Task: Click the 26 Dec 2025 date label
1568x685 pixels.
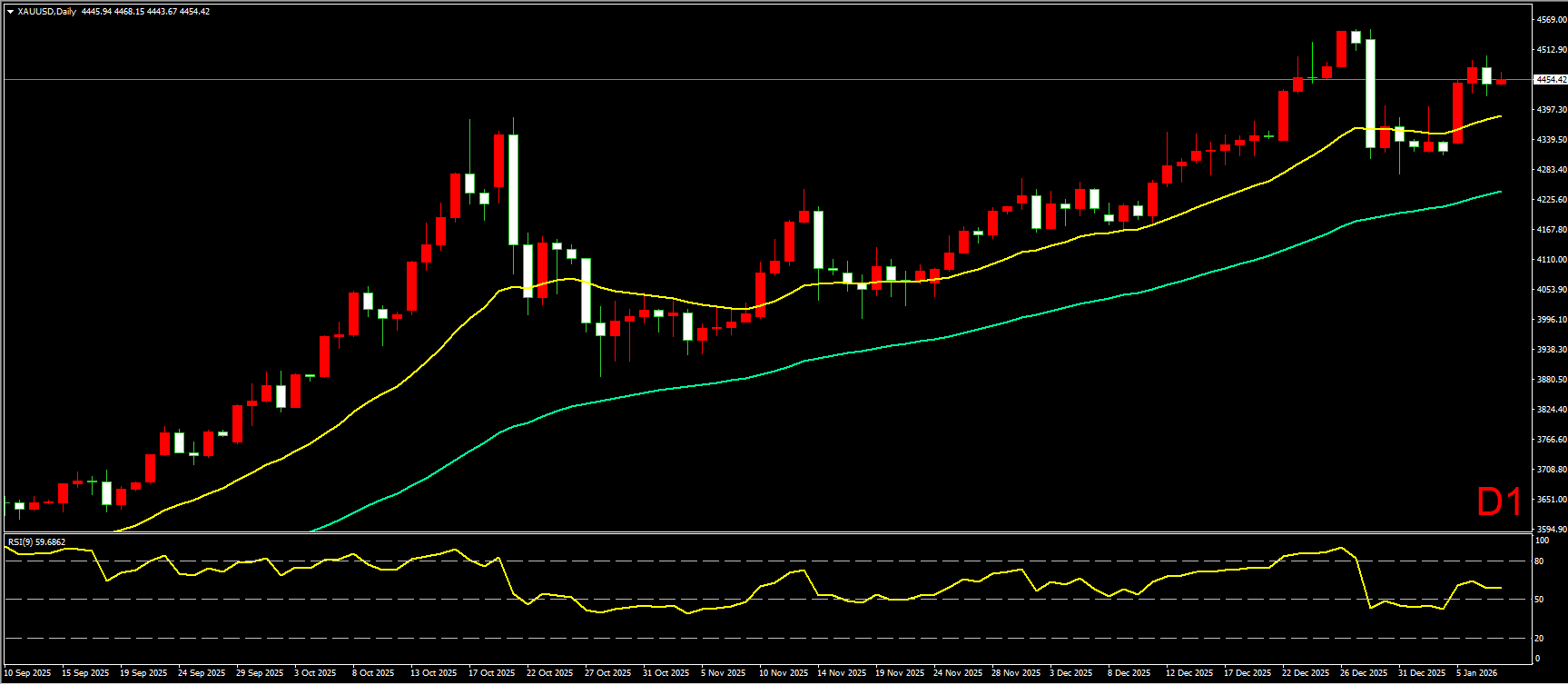Action: point(1364,673)
